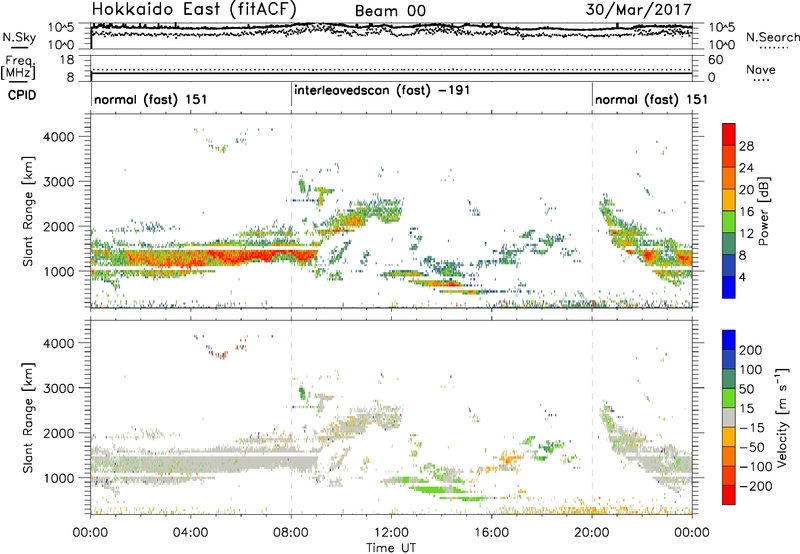Select the 'N.Sky' legend label
The width and height of the screenshot is (800, 554).
[19, 37]
